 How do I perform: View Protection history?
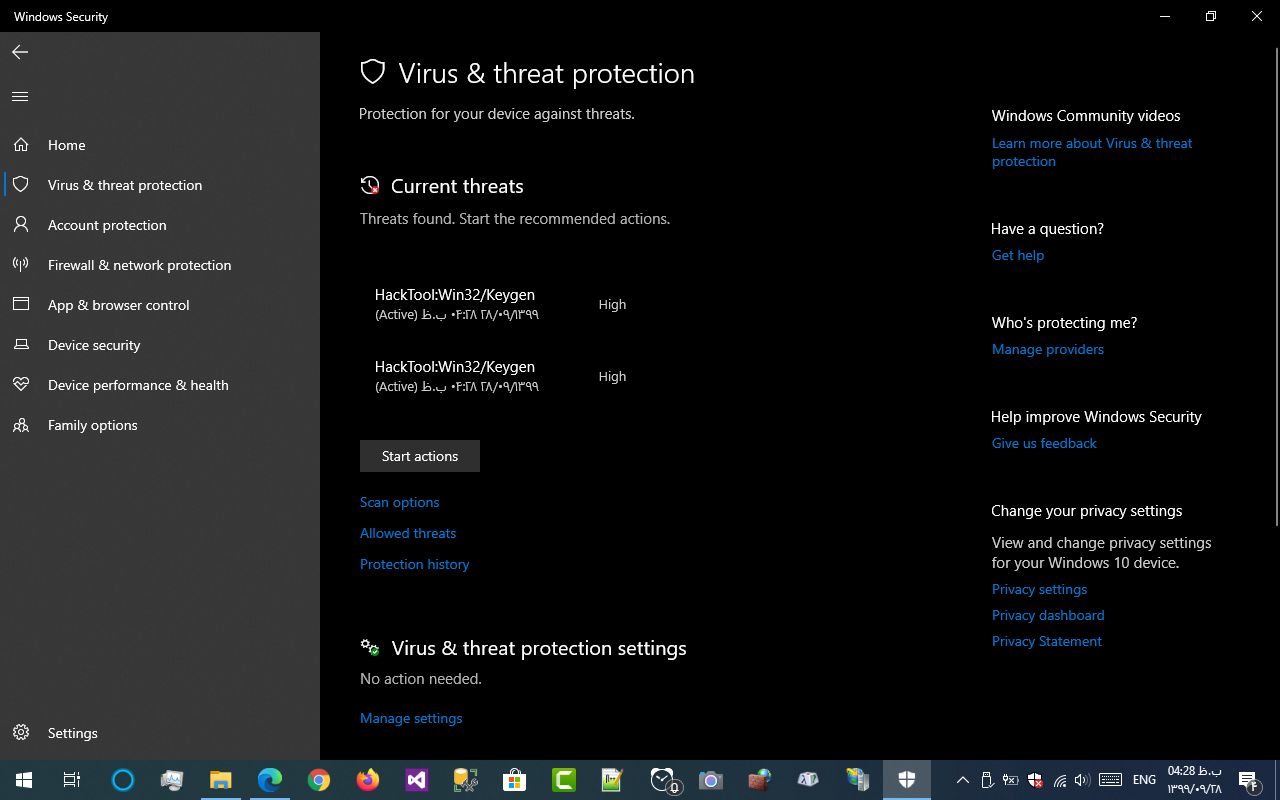[414, 564]
